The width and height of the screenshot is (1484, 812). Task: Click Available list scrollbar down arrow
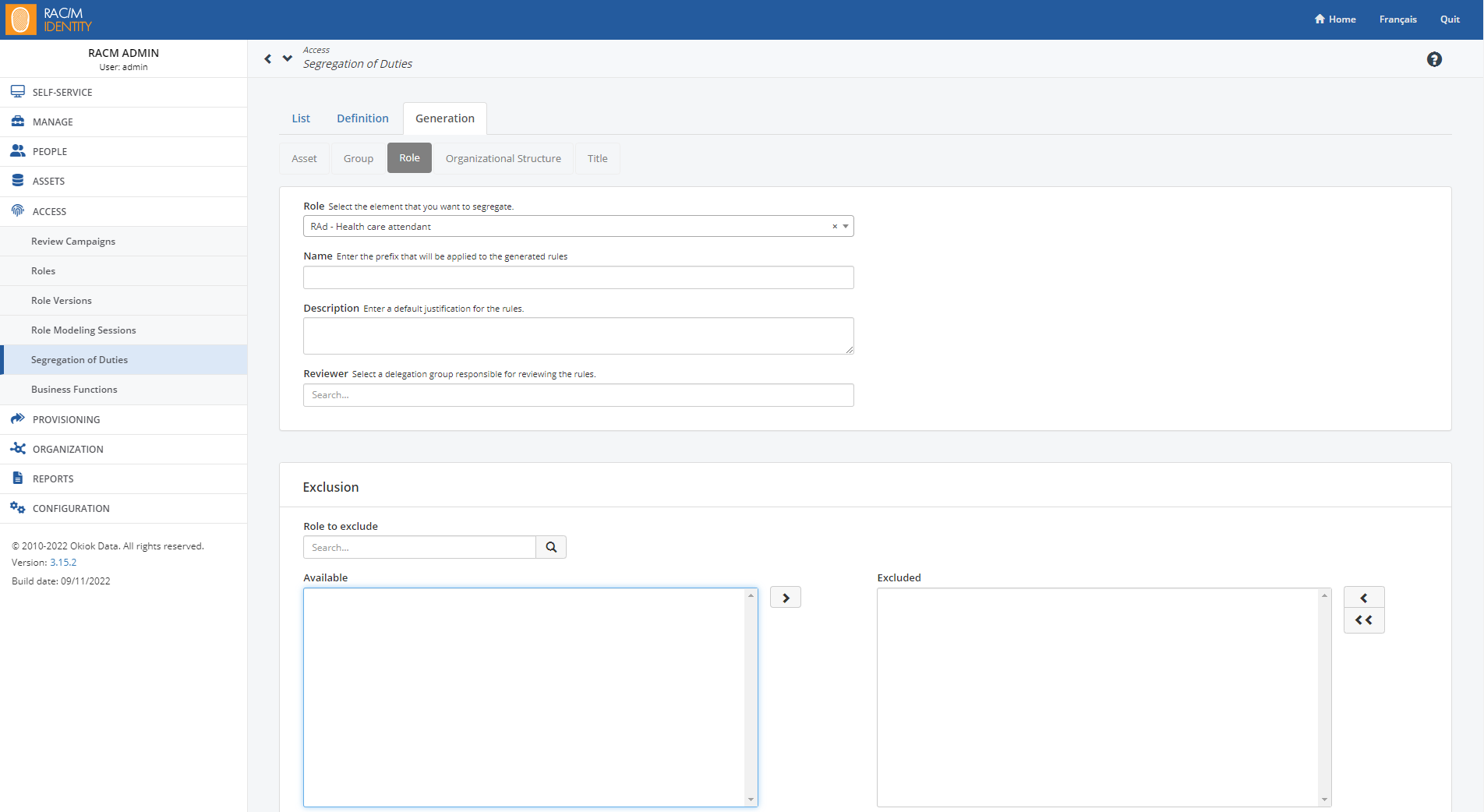pyautogui.click(x=751, y=800)
